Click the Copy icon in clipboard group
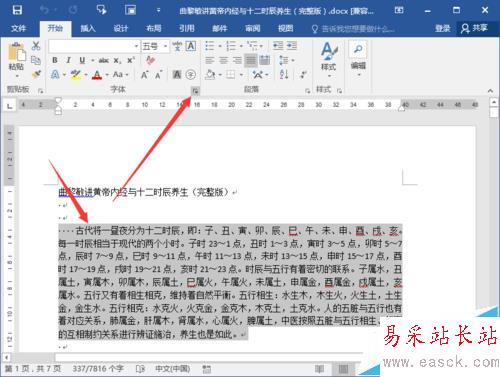500x377 pixels. 36,60
